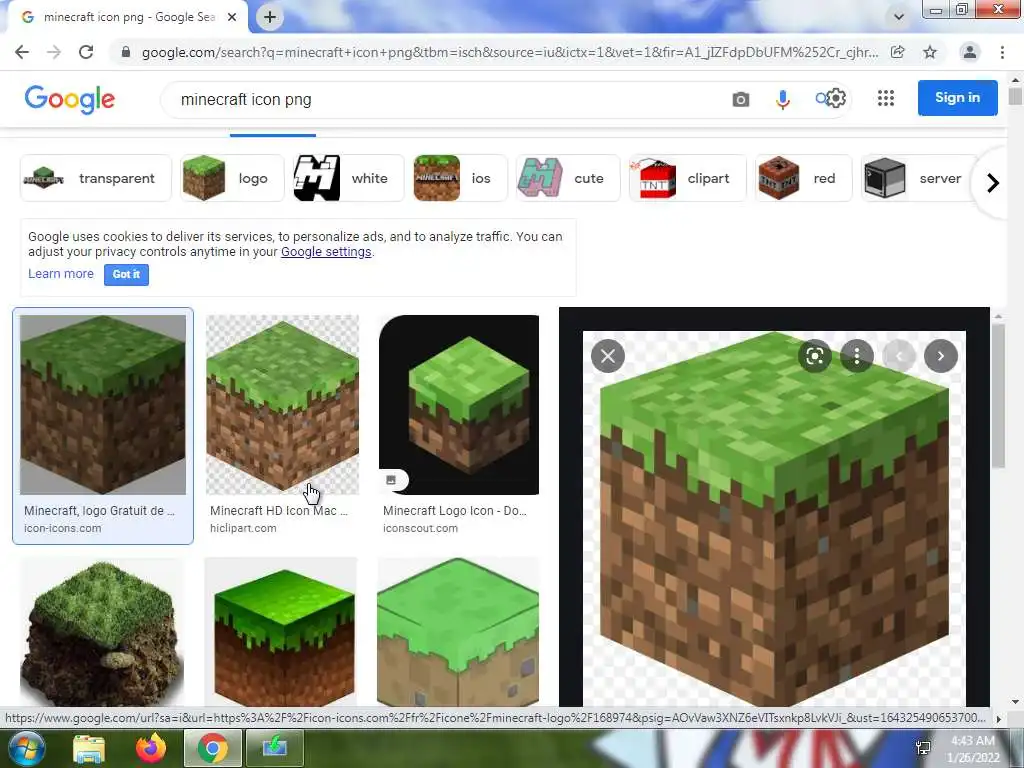Bookmark this page with the star

(x=930, y=52)
